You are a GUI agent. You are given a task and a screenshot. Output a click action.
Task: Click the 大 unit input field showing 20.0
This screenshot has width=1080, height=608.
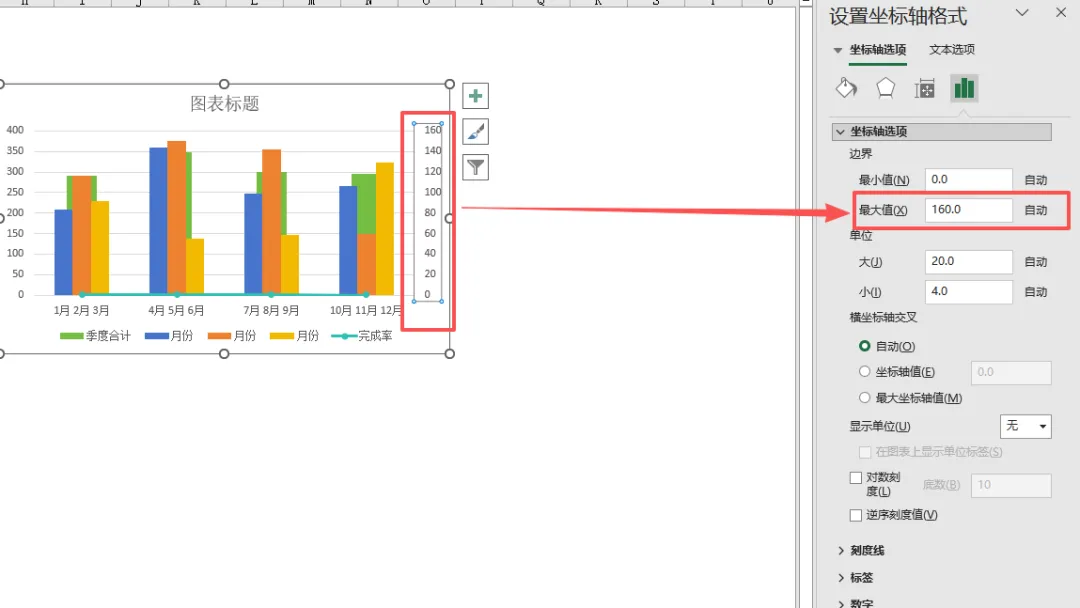click(x=968, y=262)
